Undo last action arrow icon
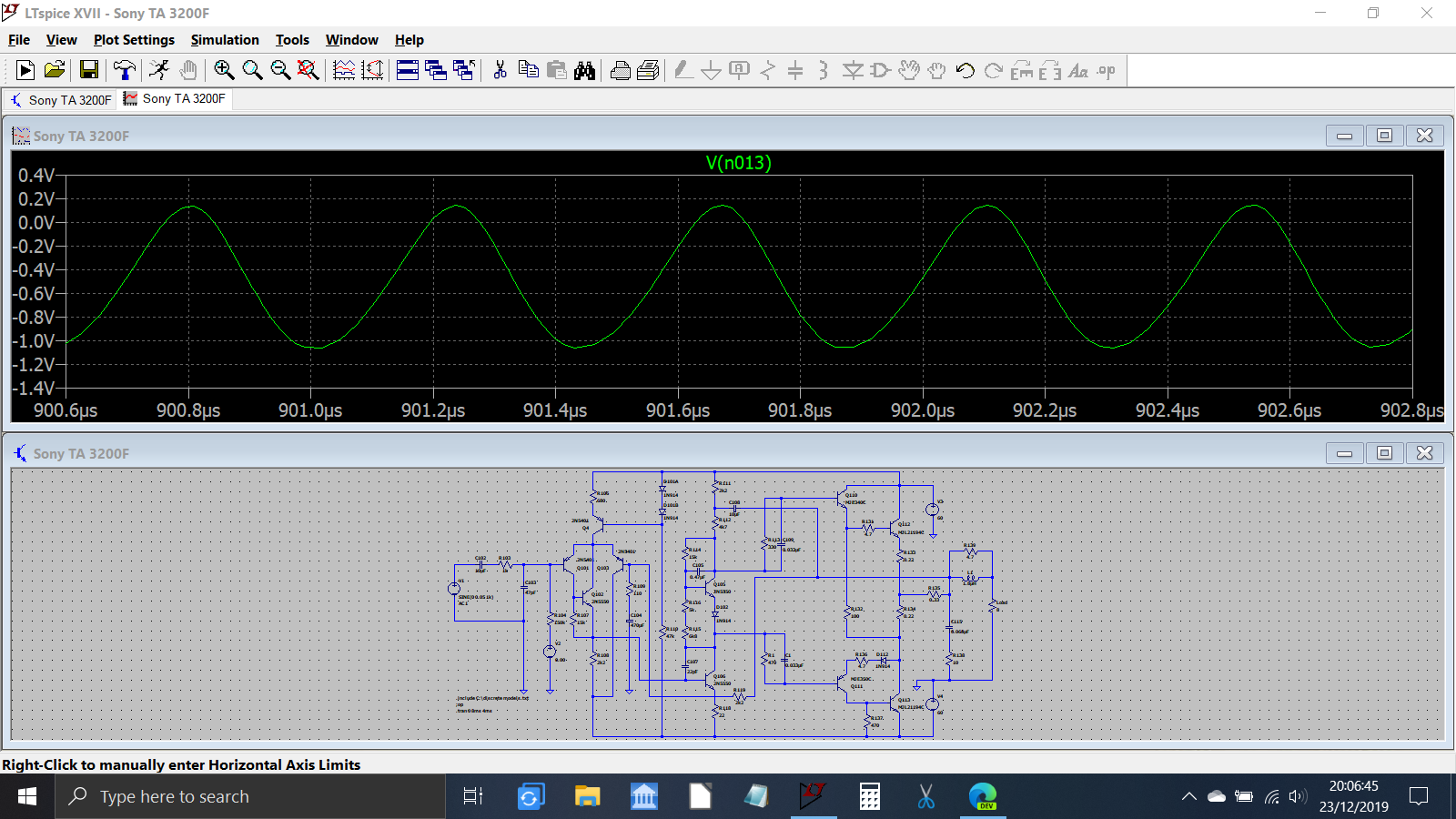This screenshot has width=1456, height=819. 966,70
